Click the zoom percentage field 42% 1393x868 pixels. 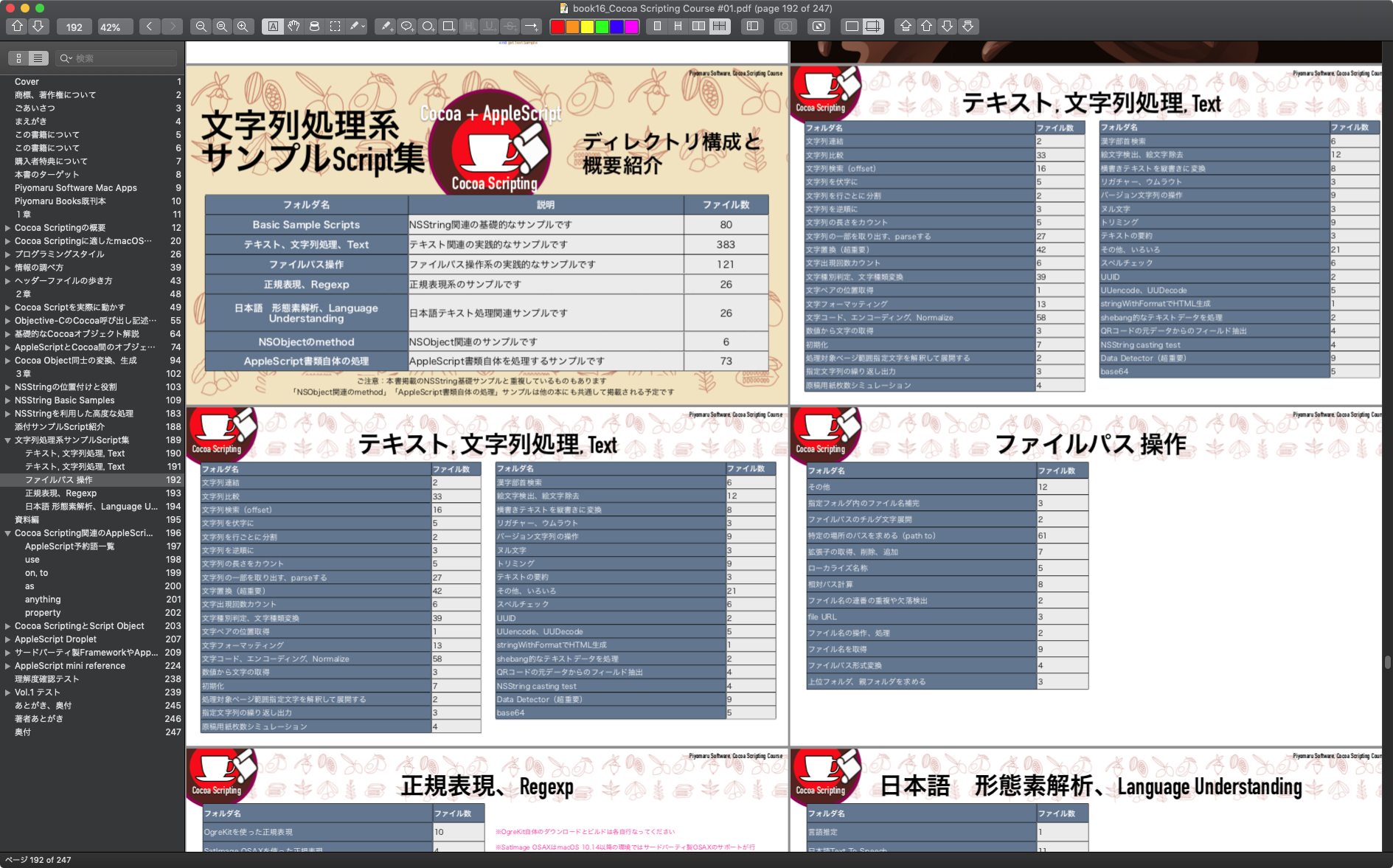[x=115, y=27]
